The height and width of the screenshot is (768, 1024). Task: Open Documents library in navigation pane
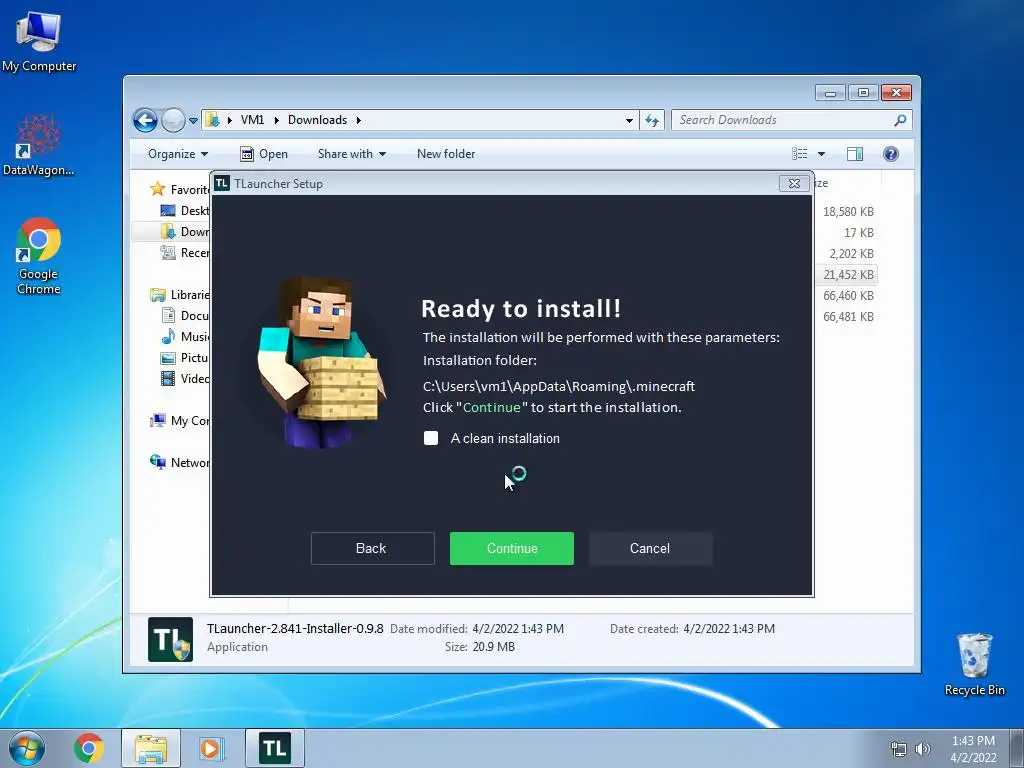[185, 315]
